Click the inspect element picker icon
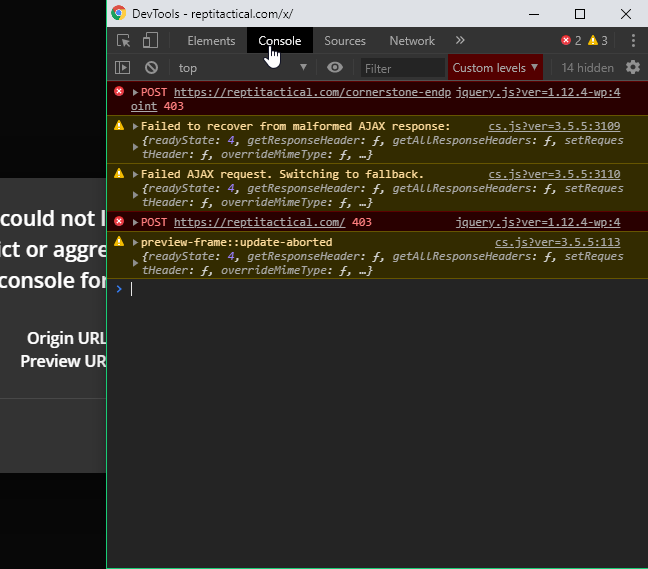The height and width of the screenshot is (569, 648). pyautogui.click(x=124, y=41)
